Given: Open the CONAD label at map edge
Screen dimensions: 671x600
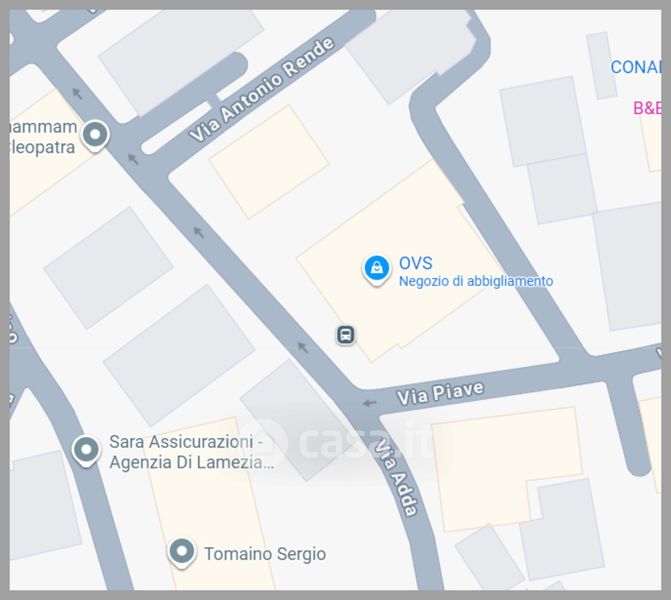Looking at the screenshot, I should [x=635, y=67].
